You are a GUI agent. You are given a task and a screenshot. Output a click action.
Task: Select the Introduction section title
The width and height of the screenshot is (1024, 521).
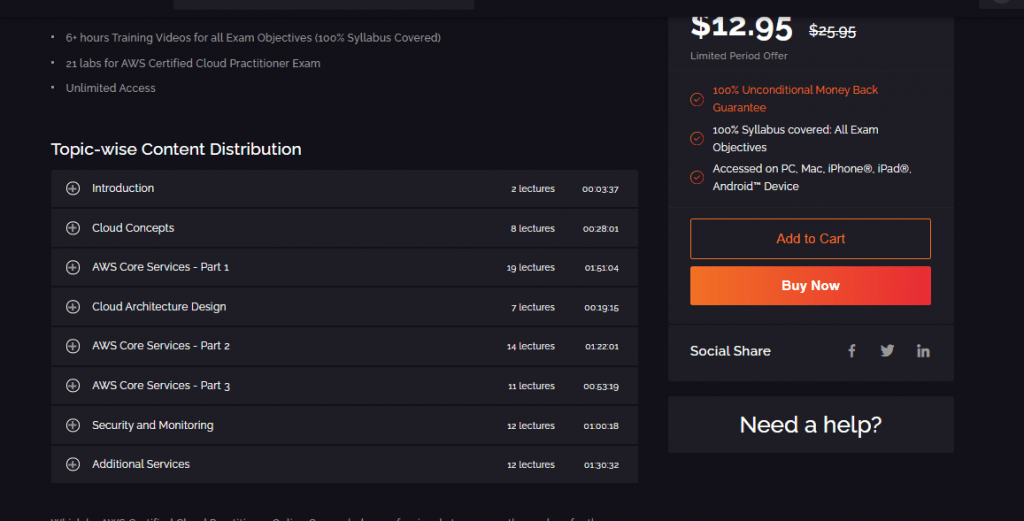coord(123,188)
